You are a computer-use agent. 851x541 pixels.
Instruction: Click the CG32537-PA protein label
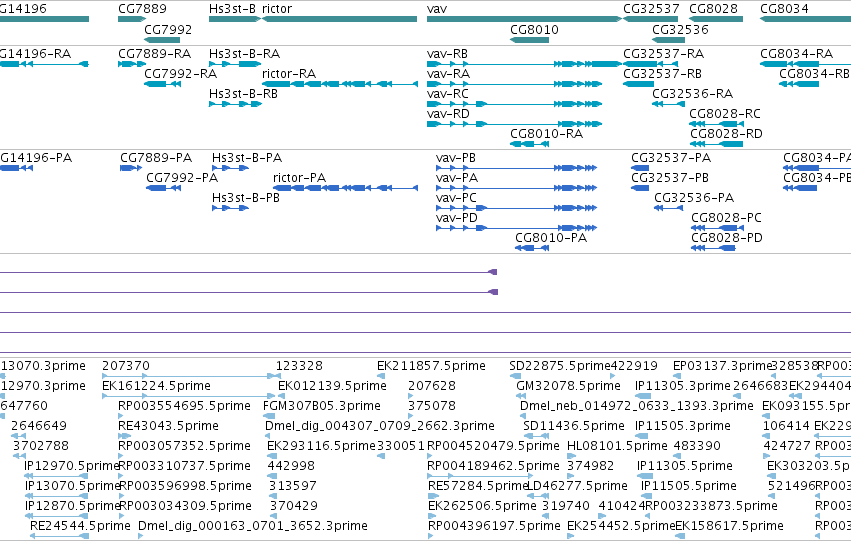(x=671, y=158)
